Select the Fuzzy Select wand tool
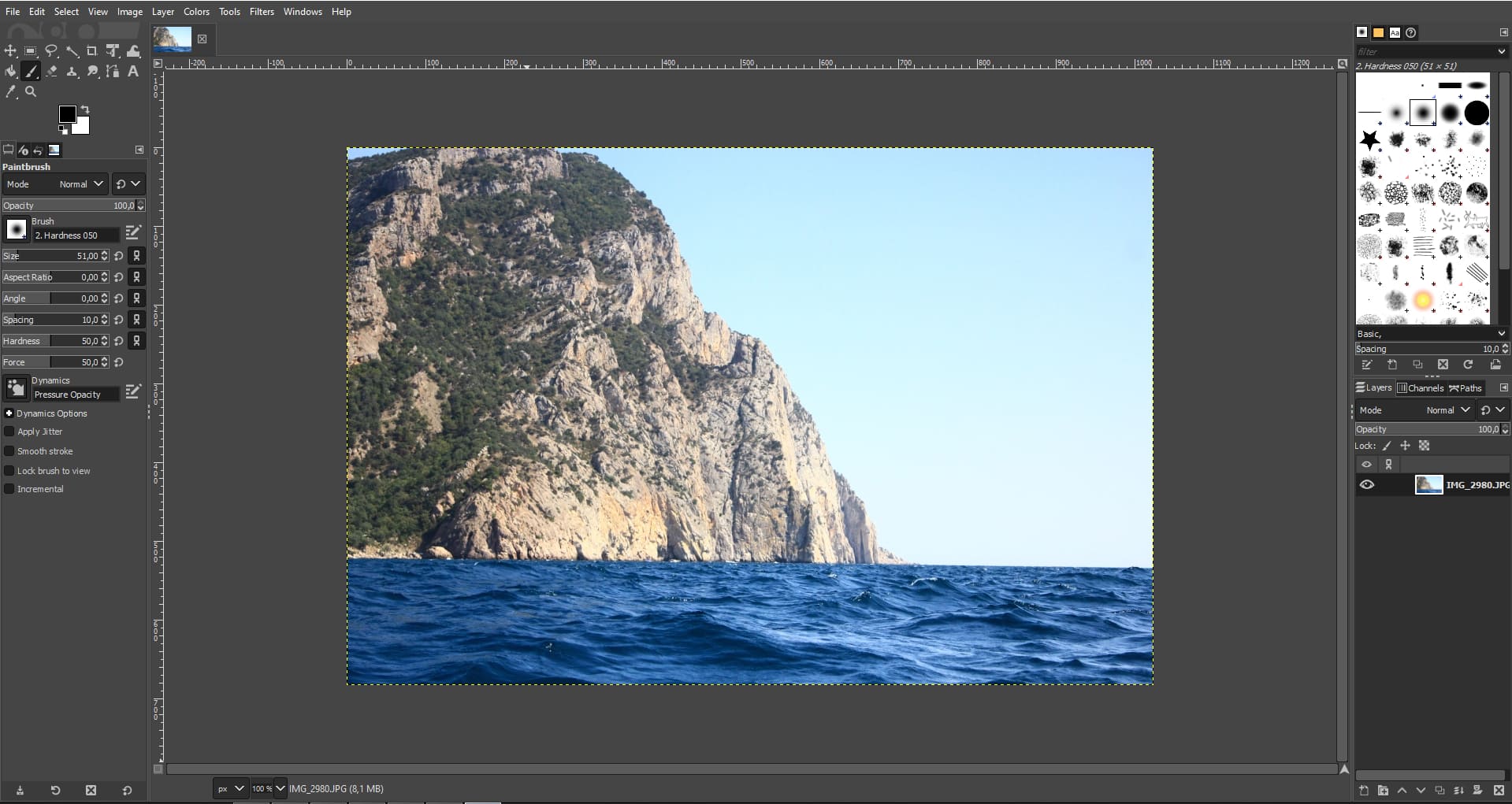 [x=72, y=51]
